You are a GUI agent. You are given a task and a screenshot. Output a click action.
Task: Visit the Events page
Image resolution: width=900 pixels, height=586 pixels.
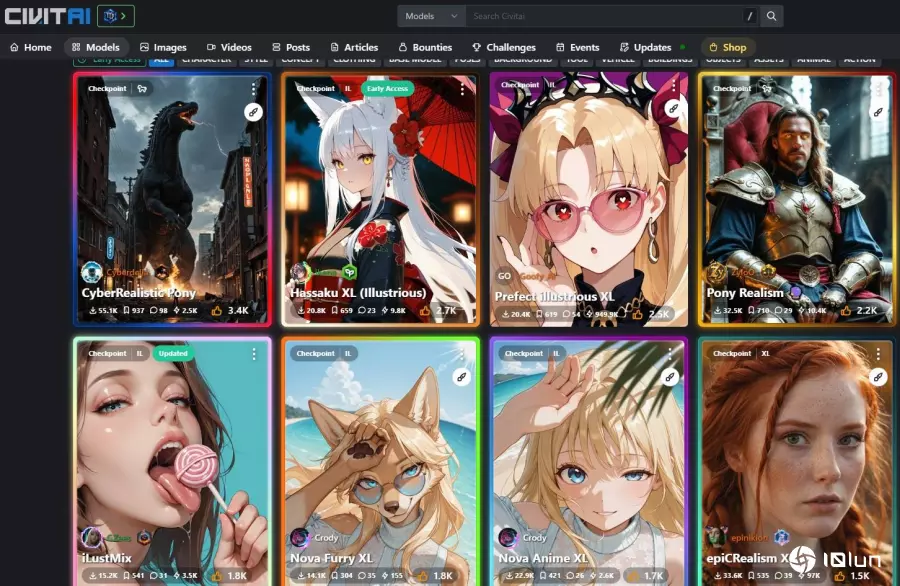pyautogui.click(x=577, y=47)
